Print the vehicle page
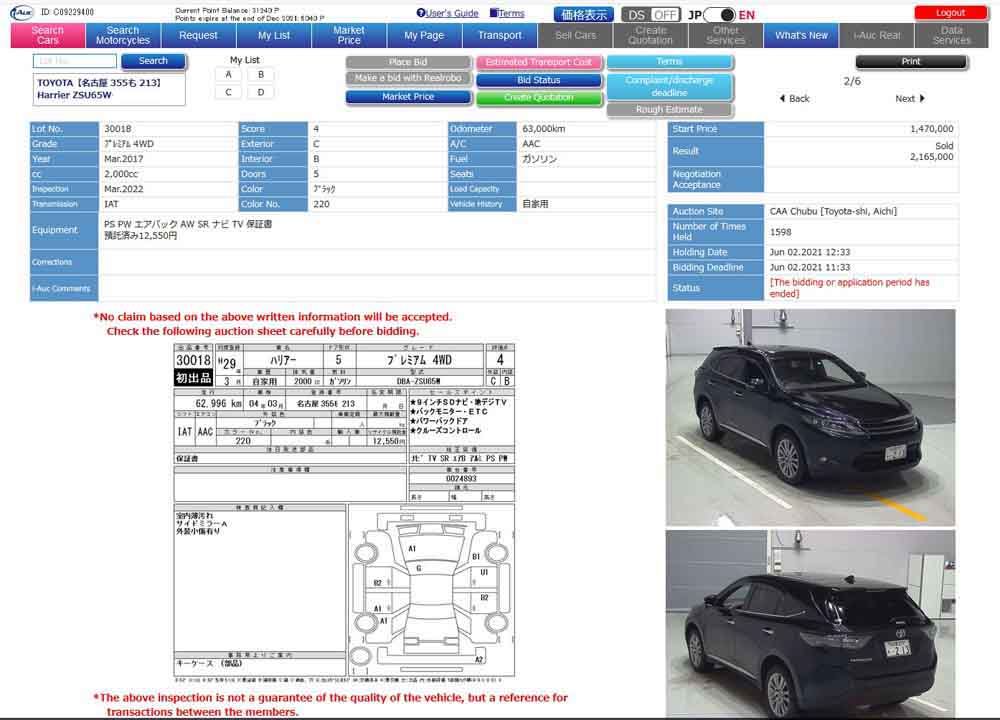 click(x=911, y=61)
